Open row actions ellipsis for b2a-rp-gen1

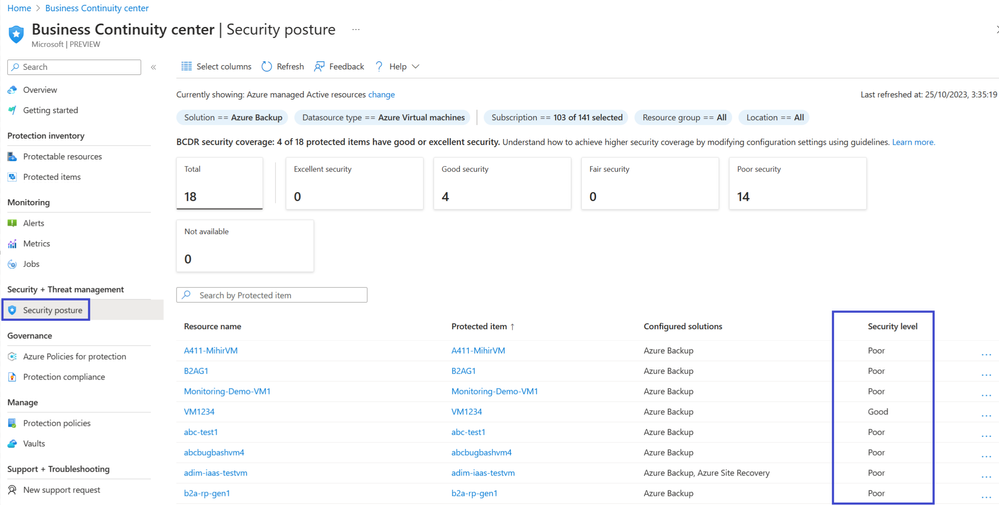pos(986,497)
